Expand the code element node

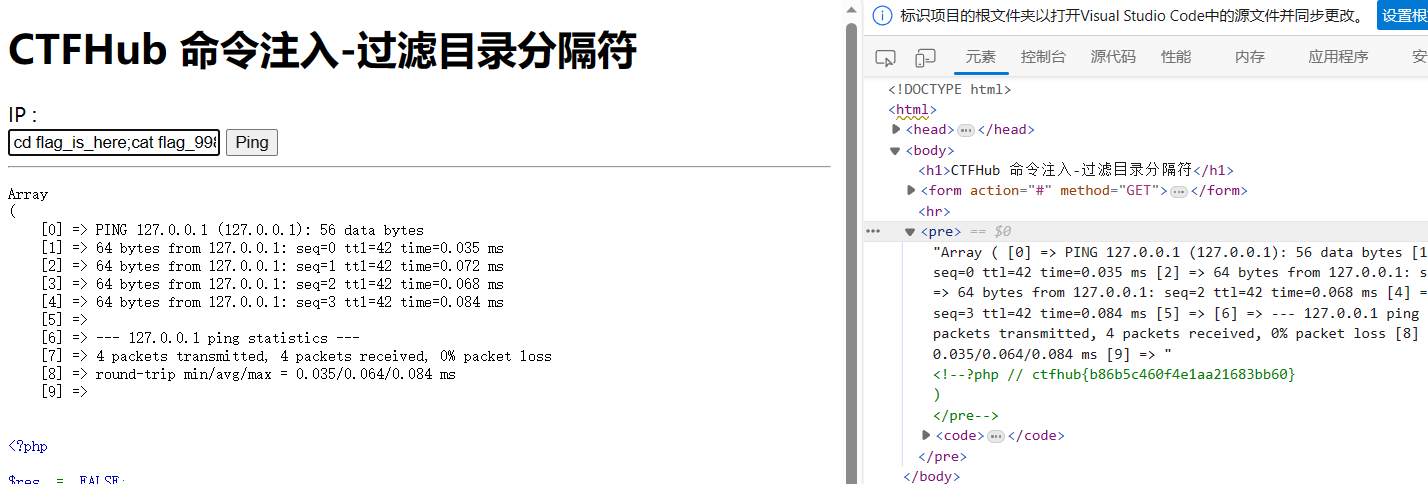point(926,435)
